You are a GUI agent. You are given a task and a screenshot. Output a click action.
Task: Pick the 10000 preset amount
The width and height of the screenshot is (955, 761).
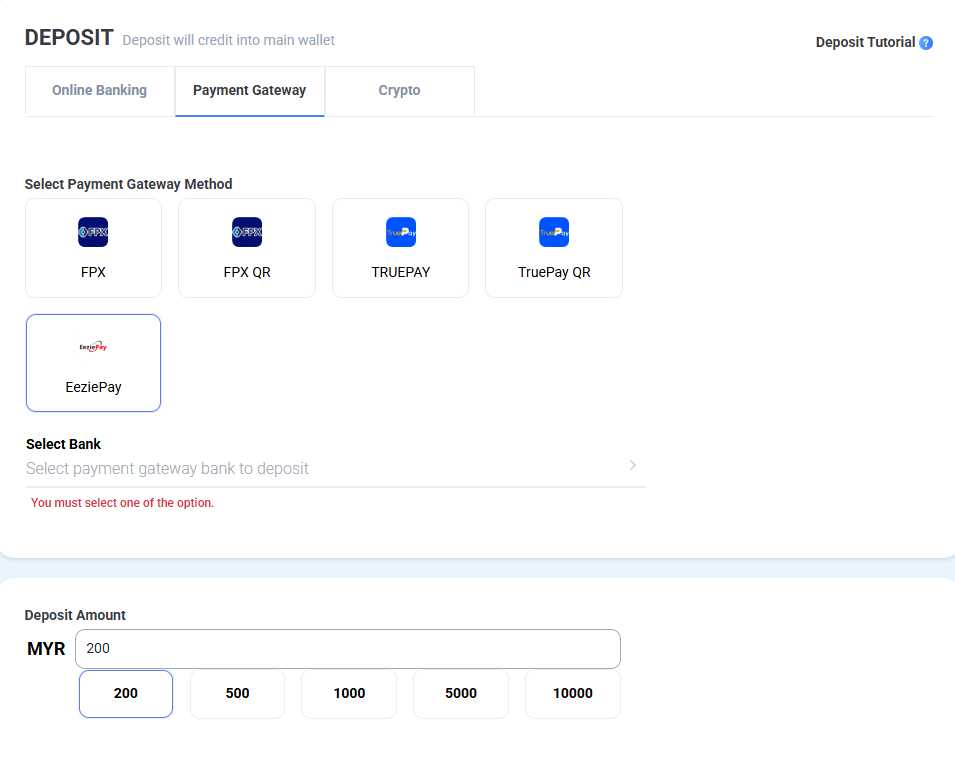572,693
